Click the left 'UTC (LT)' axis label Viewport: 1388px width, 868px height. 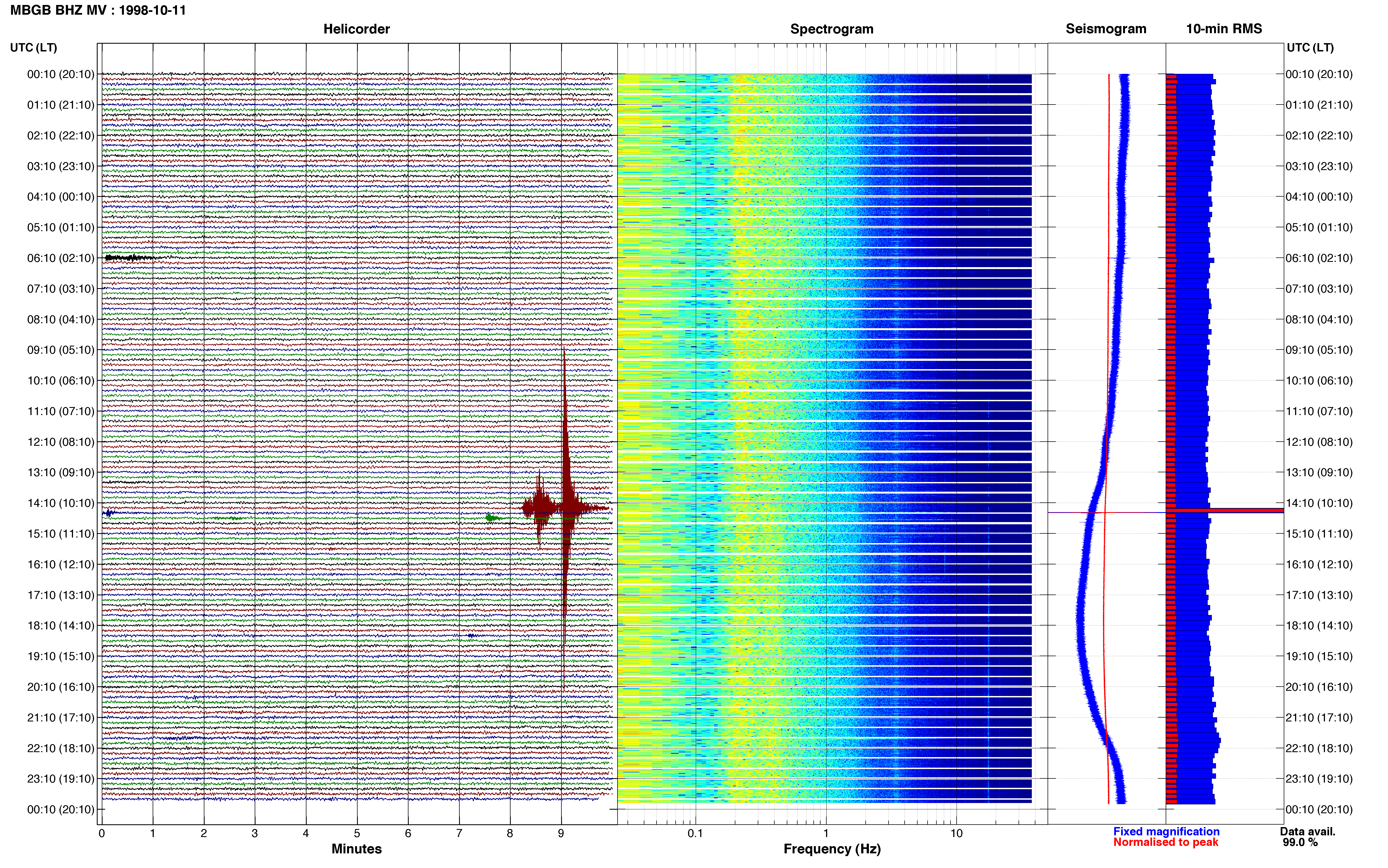pyautogui.click(x=34, y=48)
